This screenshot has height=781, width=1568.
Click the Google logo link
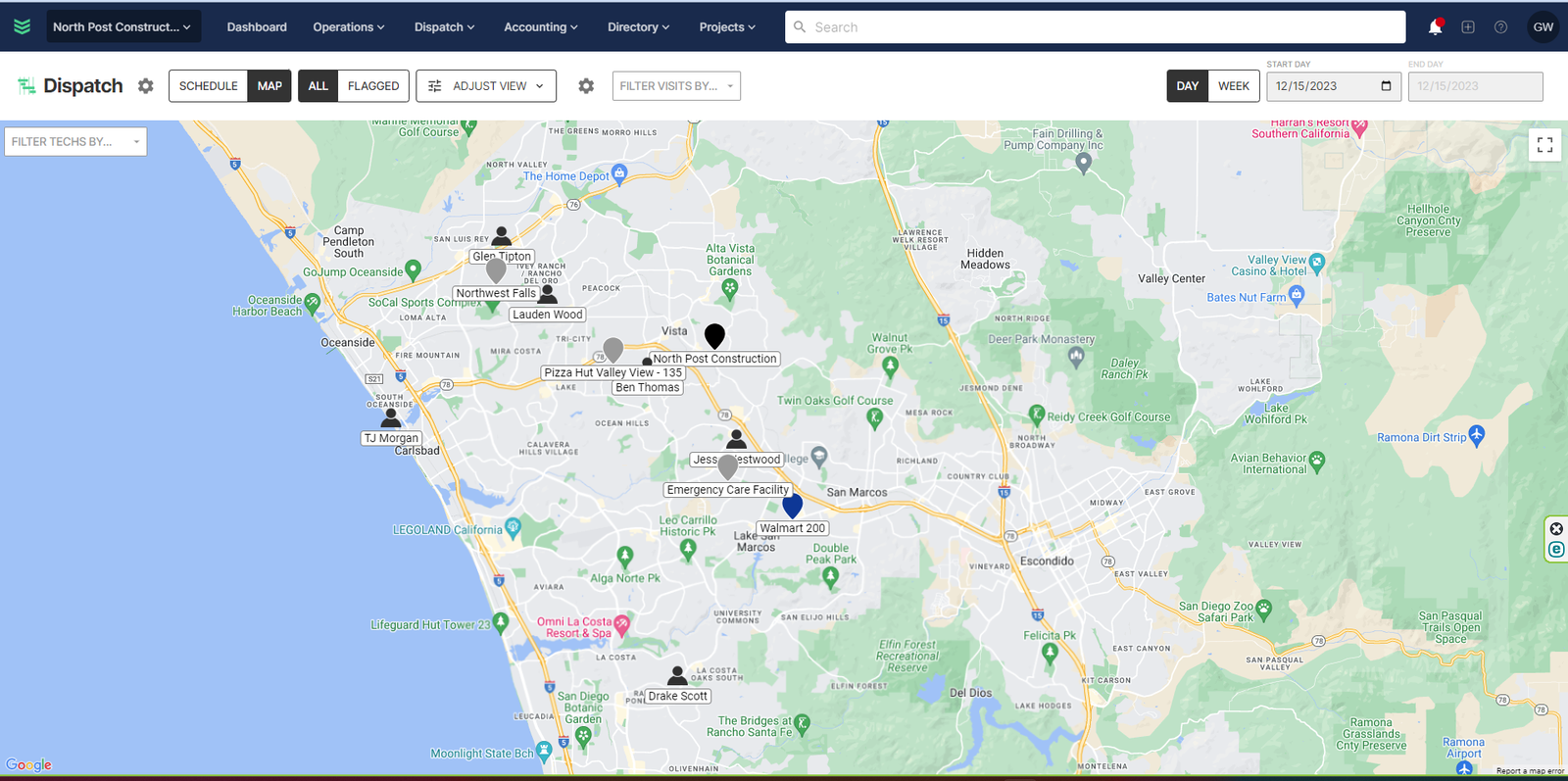tap(28, 764)
